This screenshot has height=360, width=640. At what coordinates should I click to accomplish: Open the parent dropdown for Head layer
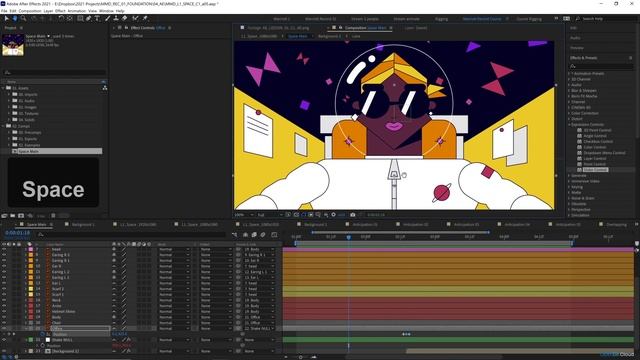tap(259, 249)
